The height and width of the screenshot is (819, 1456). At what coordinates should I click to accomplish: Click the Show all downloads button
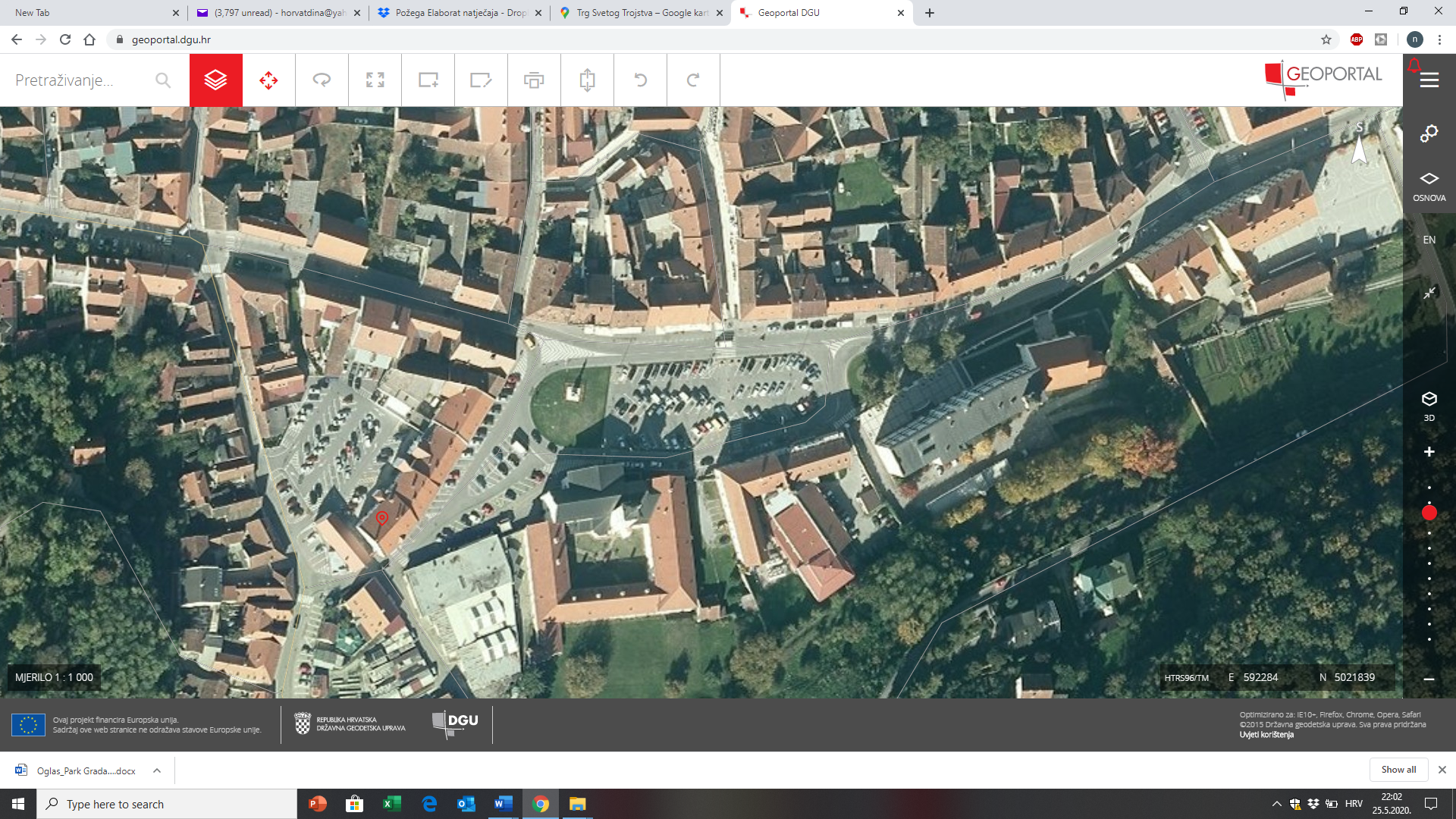1398,770
